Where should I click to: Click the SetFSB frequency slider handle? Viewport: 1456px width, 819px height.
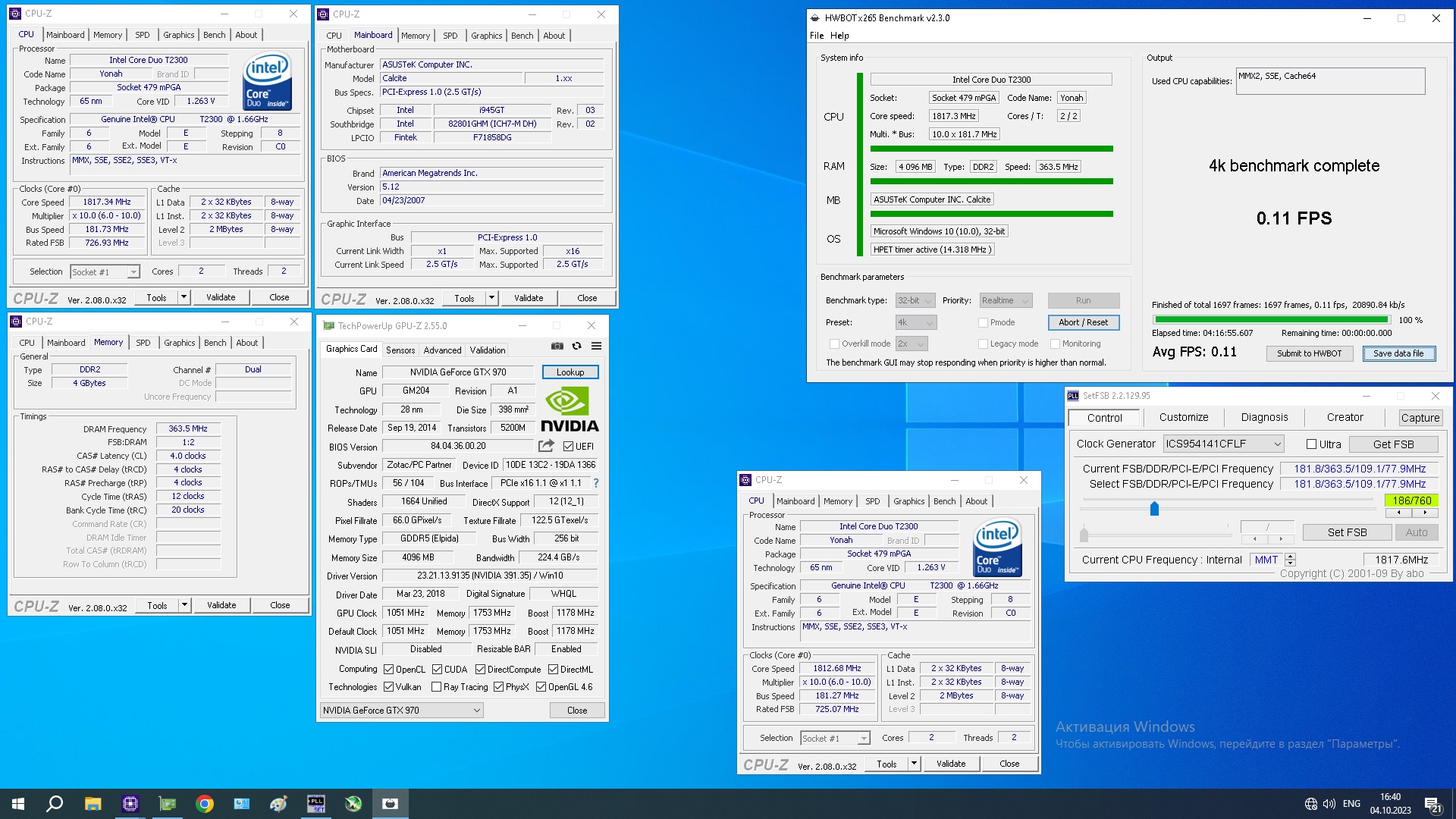[1154, 508]
